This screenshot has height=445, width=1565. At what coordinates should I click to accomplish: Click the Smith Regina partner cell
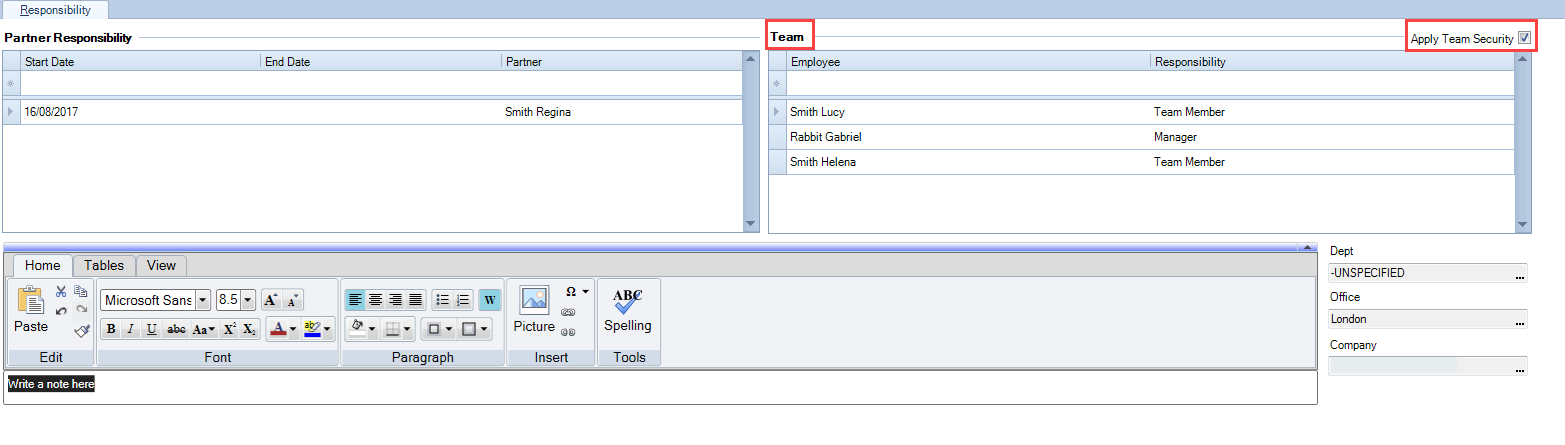(x=622, y=112)
